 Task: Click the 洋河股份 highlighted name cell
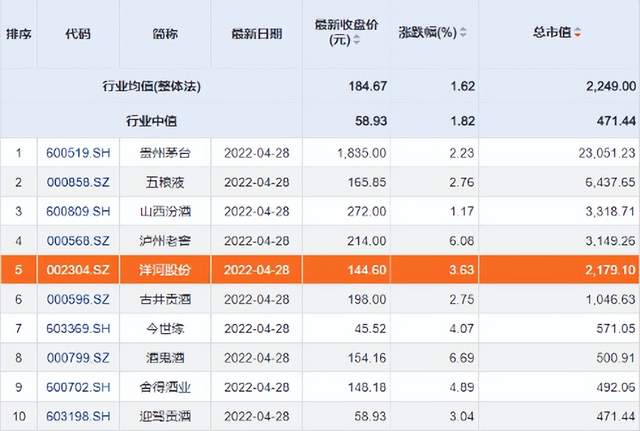click(x=165, y=270)
